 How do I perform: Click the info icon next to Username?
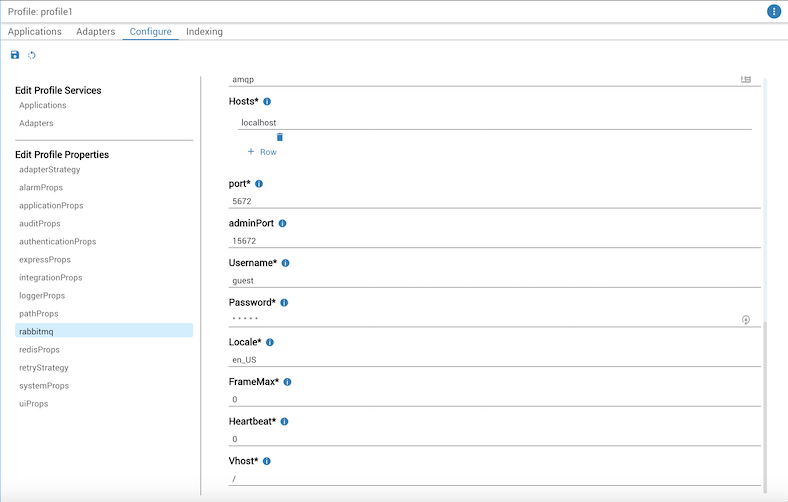point(285,263)
